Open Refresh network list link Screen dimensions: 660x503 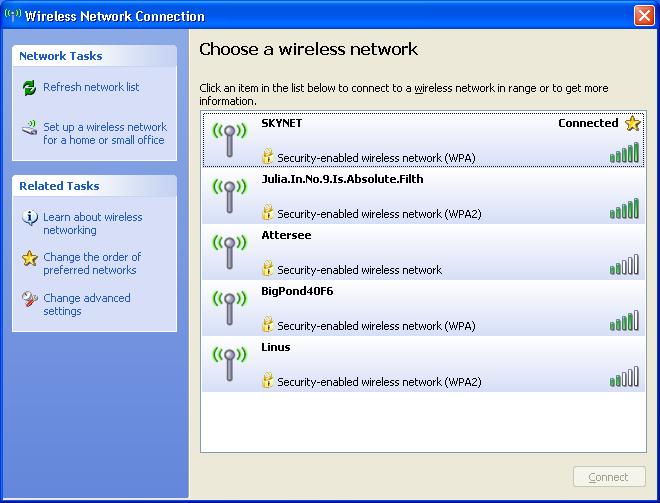pos(91,87)
